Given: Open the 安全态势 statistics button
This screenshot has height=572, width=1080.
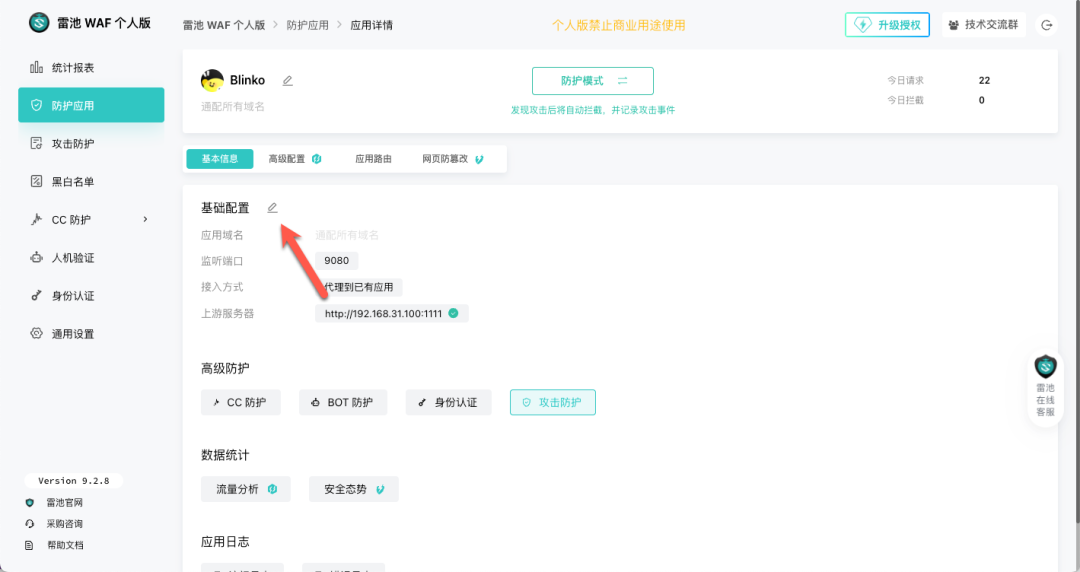Looking at the screenshot, I should 353,489.
